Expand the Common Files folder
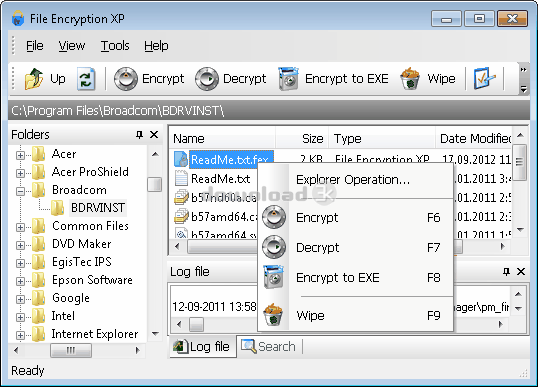Screen dimensions: 538x387 click(20, 227)
